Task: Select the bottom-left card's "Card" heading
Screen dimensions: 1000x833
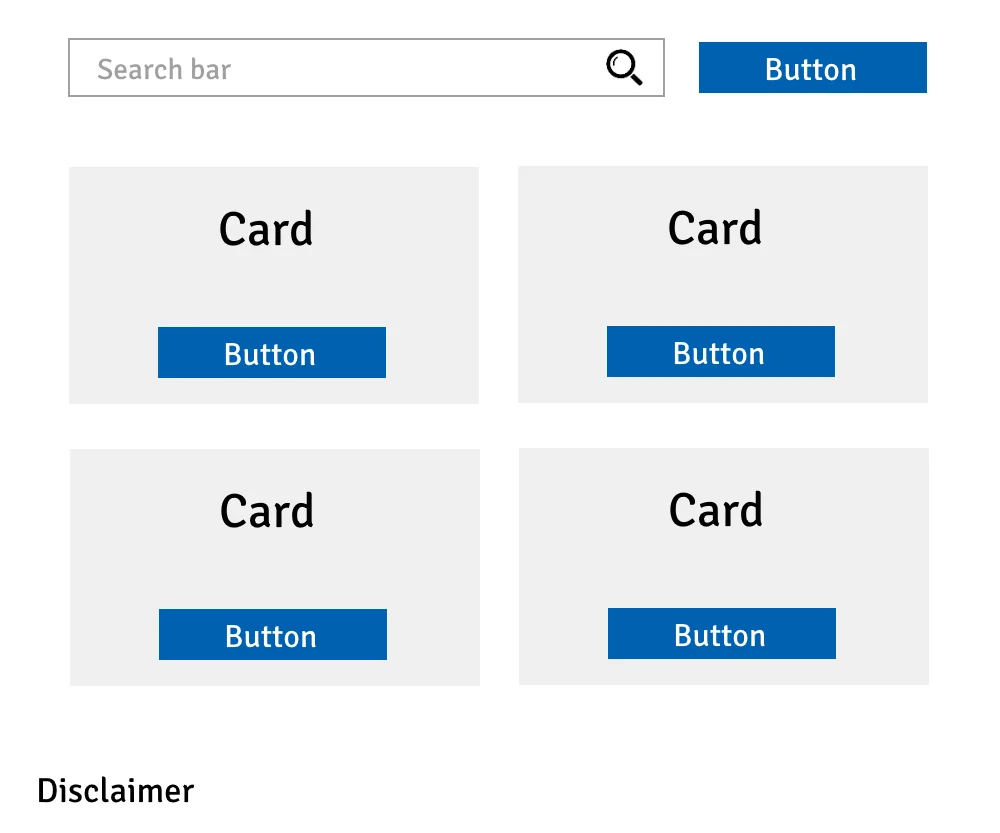Action: pyautogui.click(x=267, y=511)
